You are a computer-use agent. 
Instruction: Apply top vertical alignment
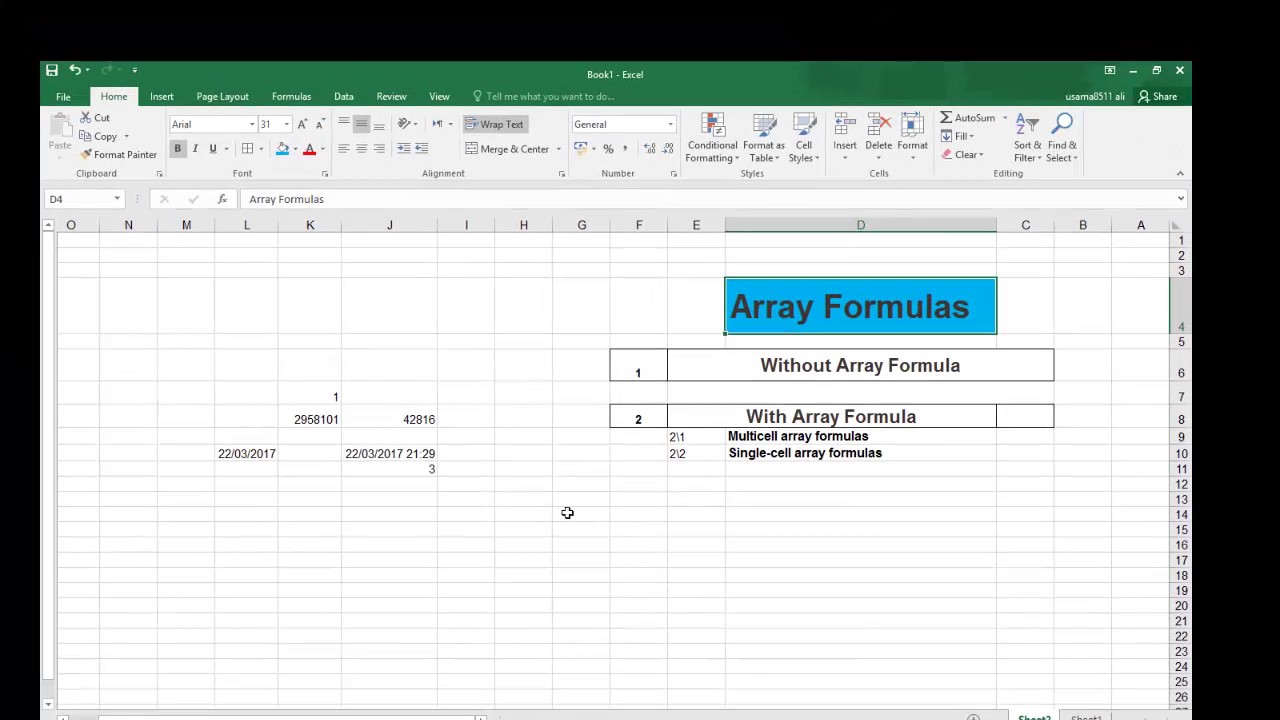tap(343, 124)
